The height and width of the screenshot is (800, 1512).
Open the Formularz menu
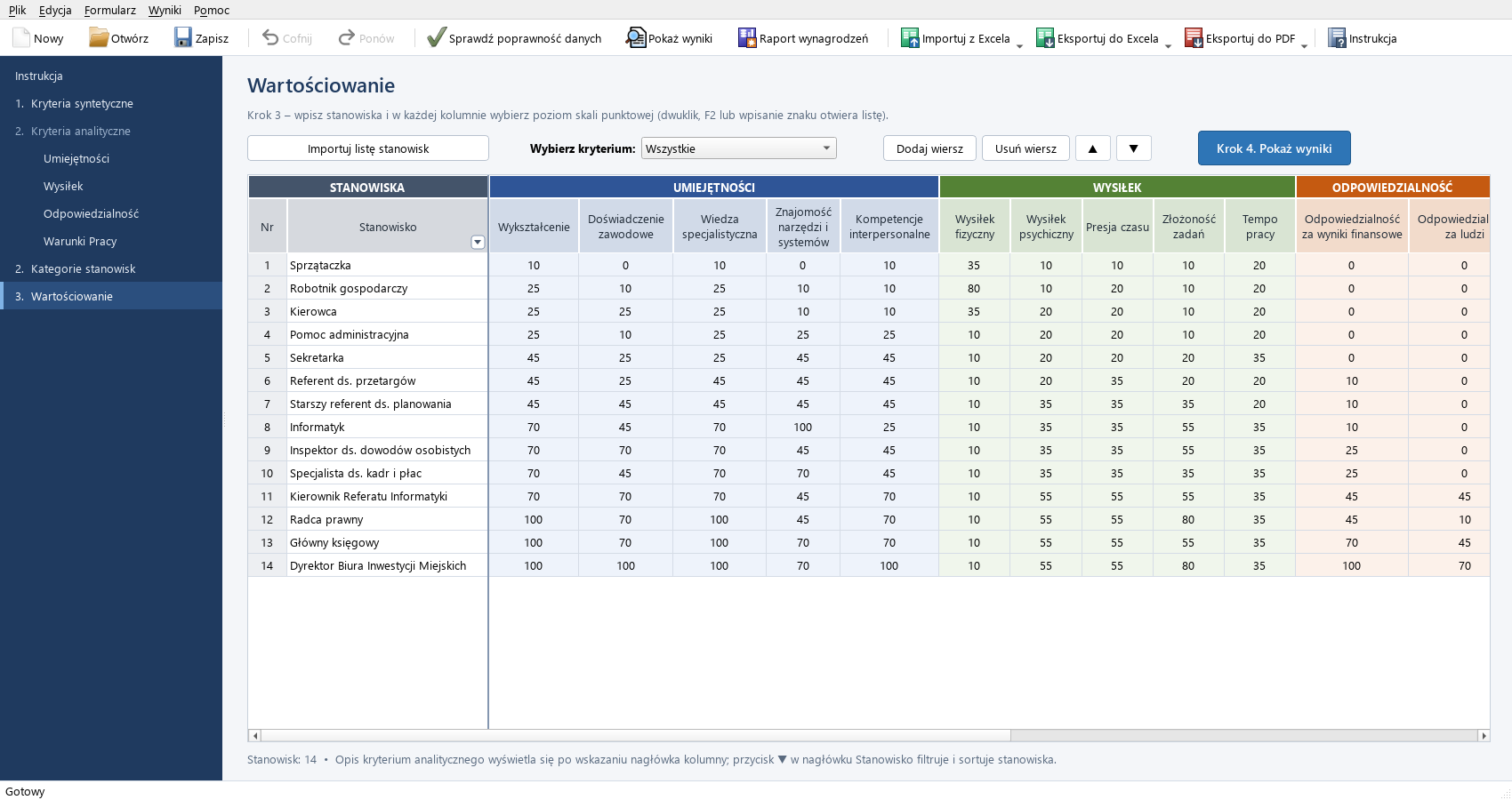(110, 10)
